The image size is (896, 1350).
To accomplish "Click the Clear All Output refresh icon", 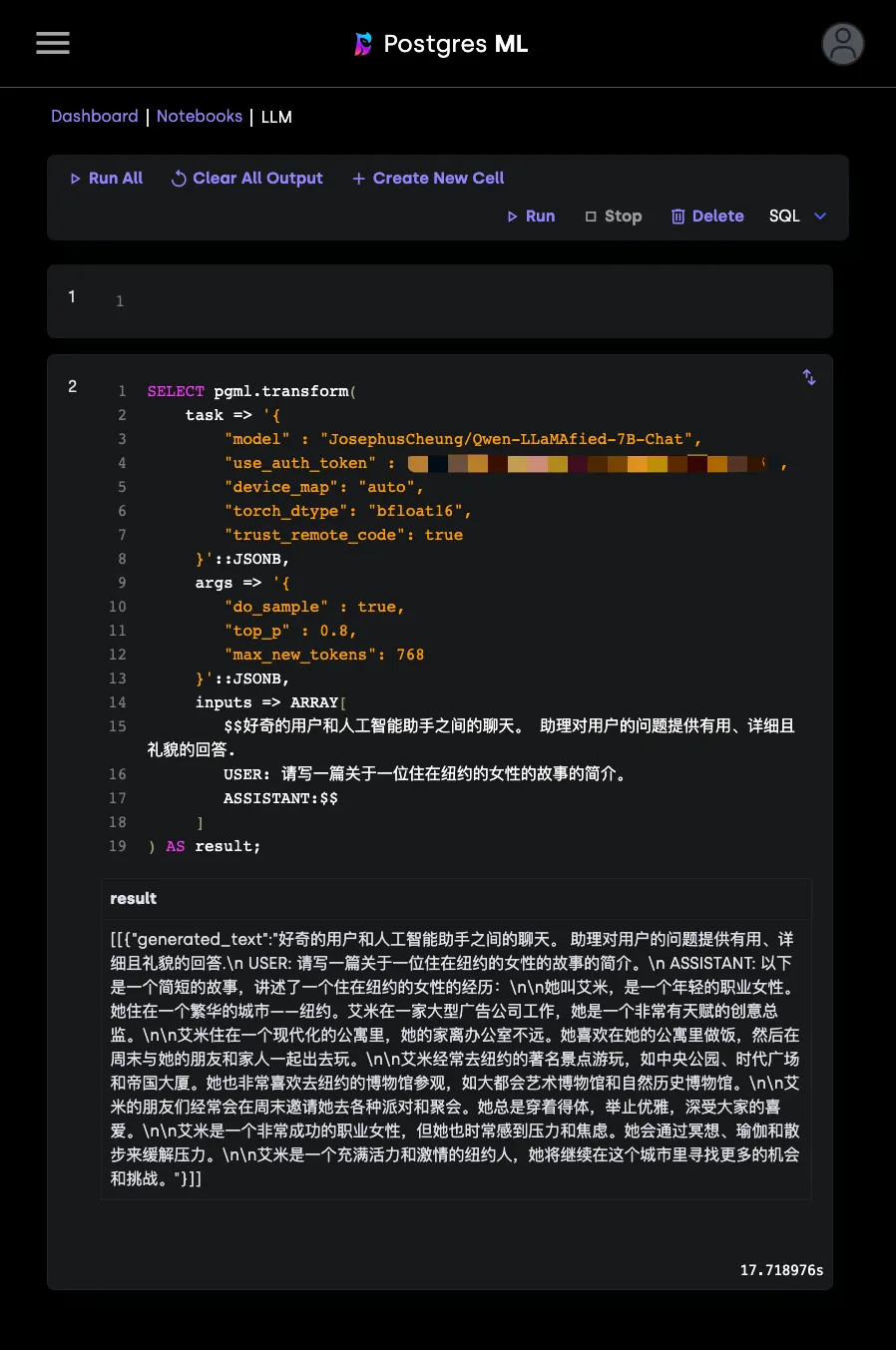I will [179, 179].
